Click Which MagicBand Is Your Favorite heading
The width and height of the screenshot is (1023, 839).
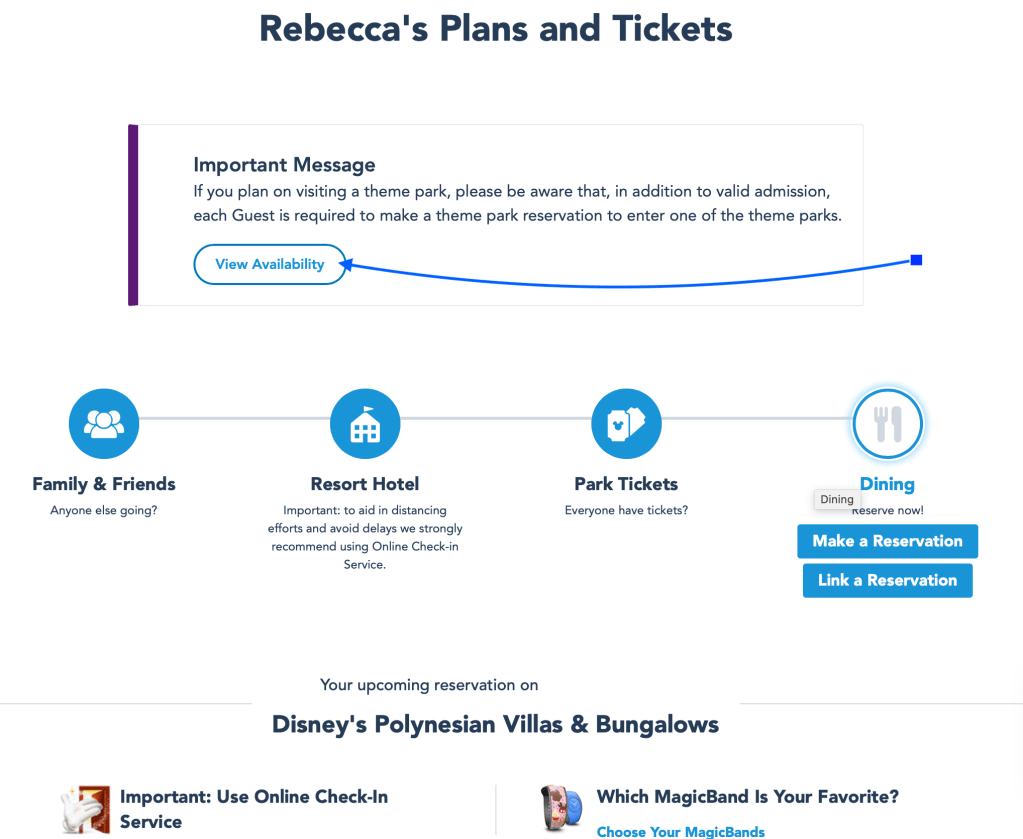click(x=747, y=796)
